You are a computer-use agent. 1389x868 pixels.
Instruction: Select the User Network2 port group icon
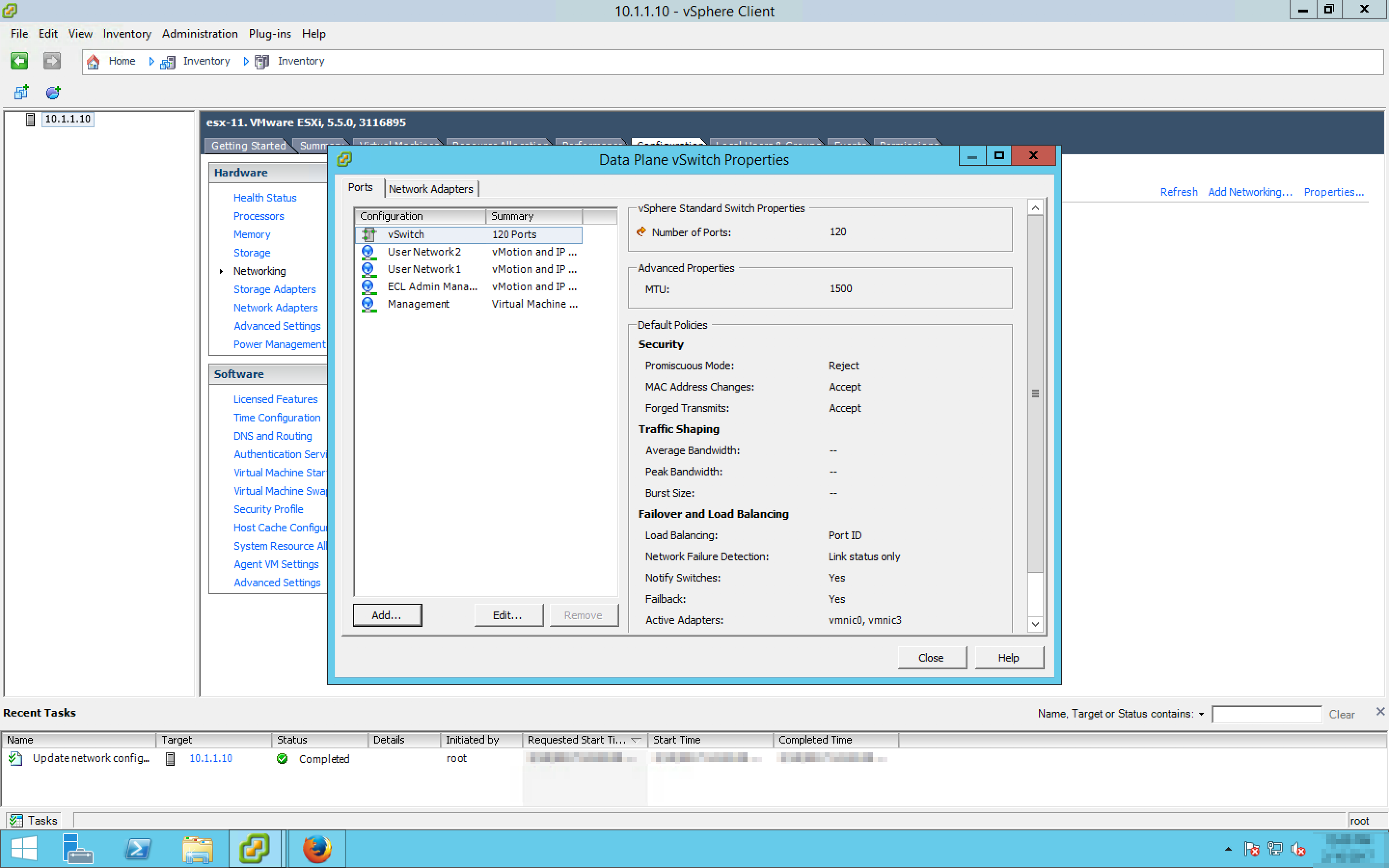click(368, 252)
